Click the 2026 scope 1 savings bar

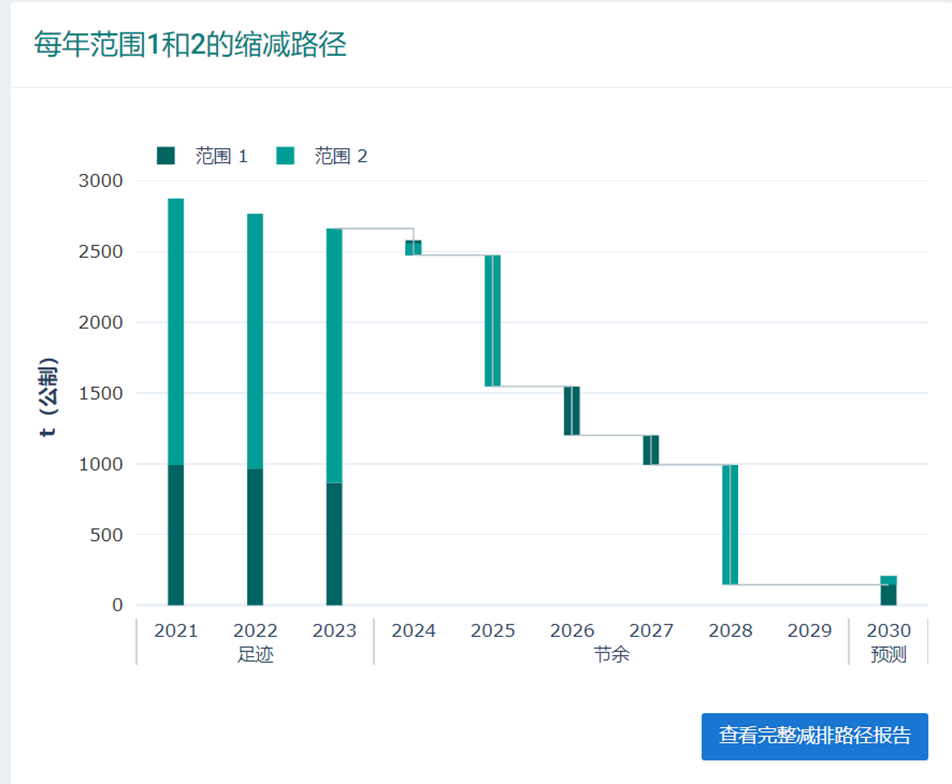point(572,411)
